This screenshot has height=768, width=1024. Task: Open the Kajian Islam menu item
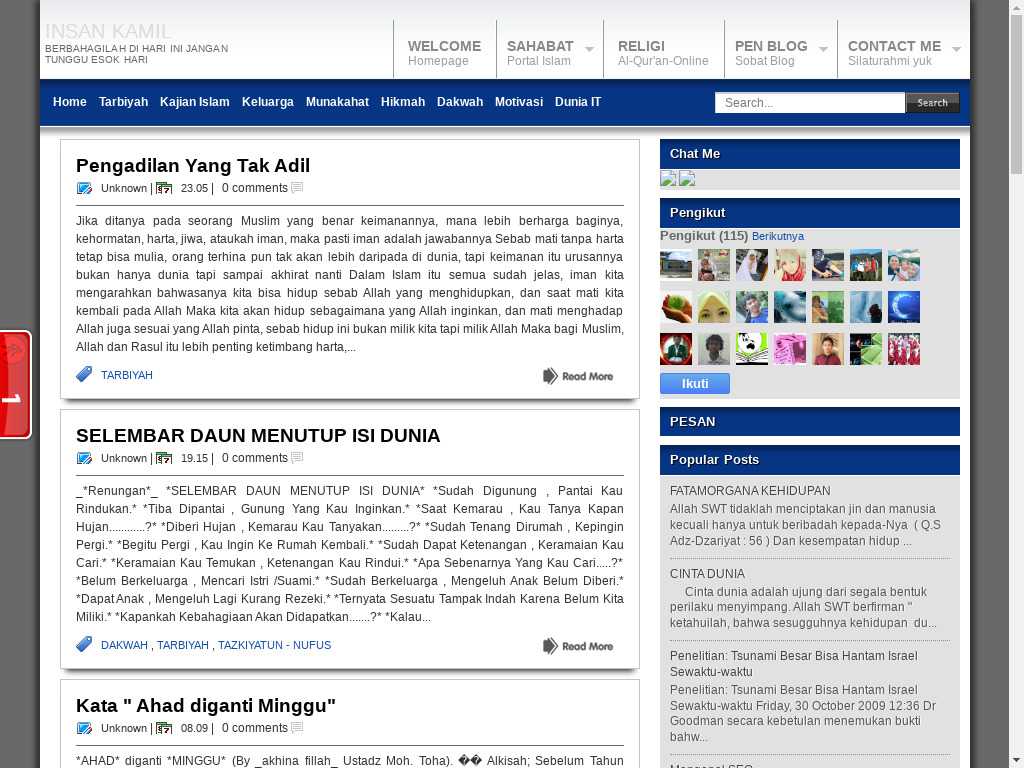click(x=194, y=102)
